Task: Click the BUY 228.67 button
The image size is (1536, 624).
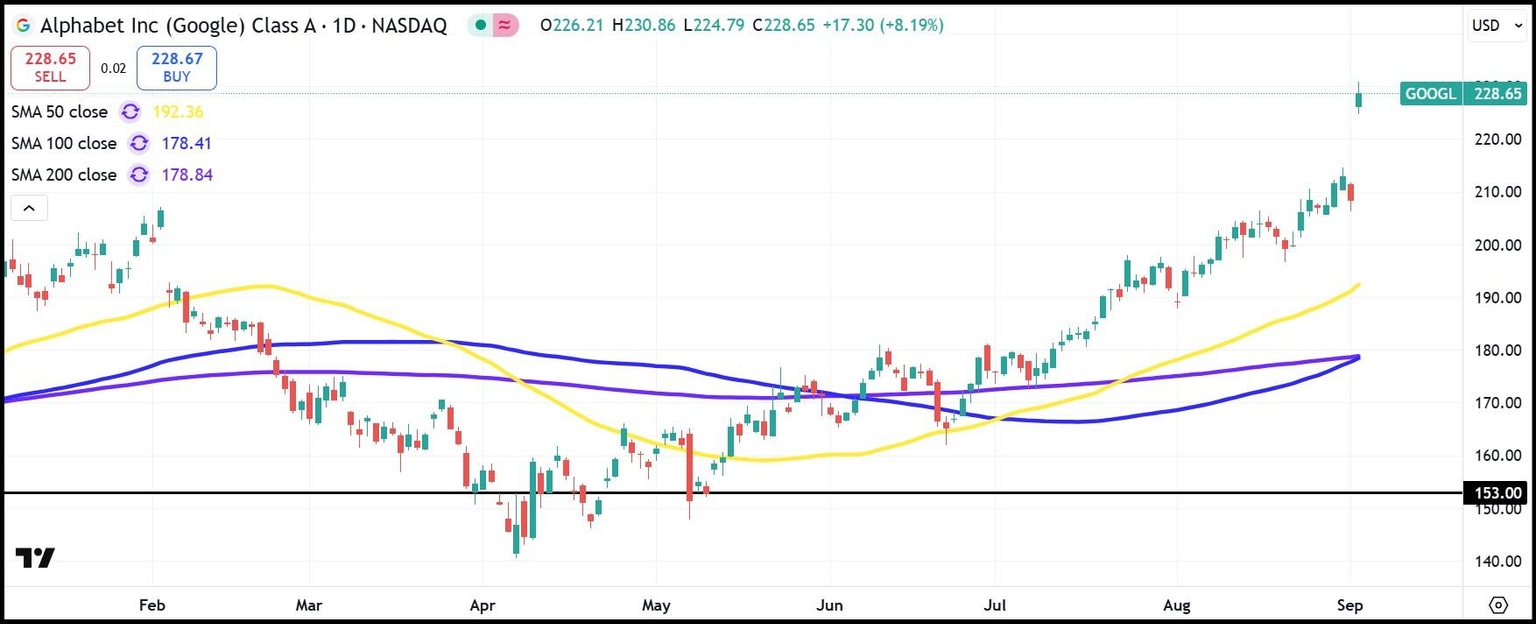Action: (x=176, y=67)
